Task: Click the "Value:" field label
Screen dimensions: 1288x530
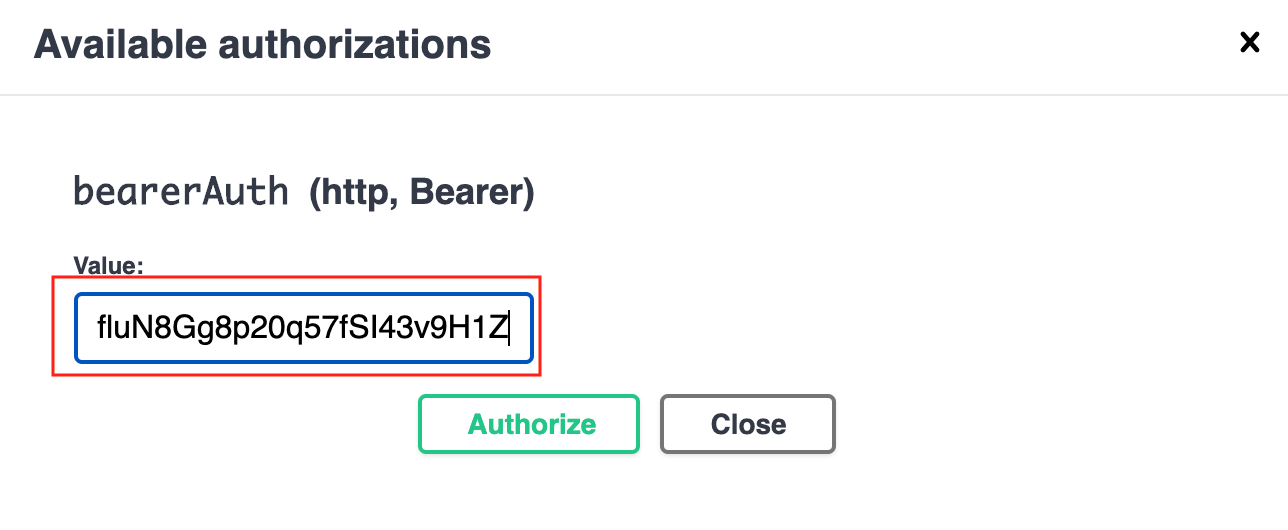Action: coord(108,266)
